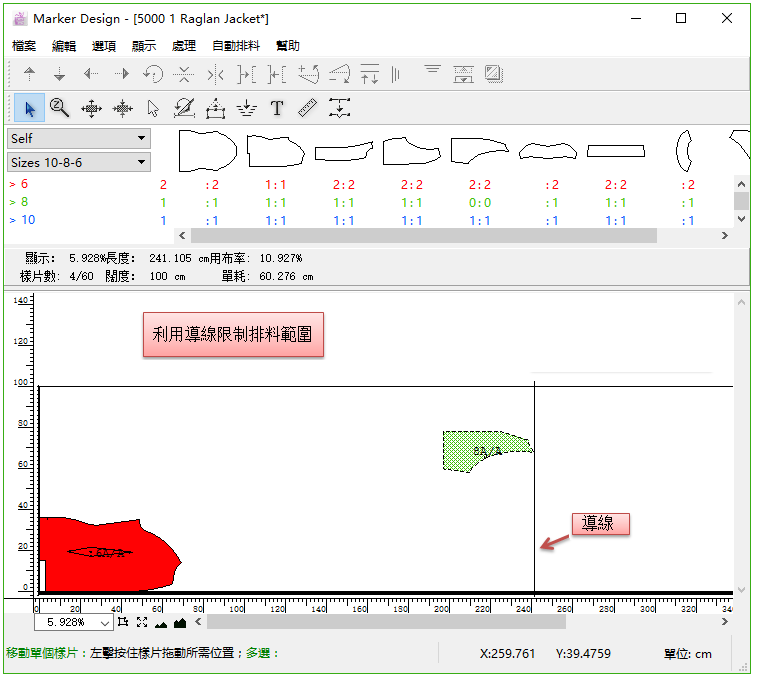Open the 檔案 menu

24,46
